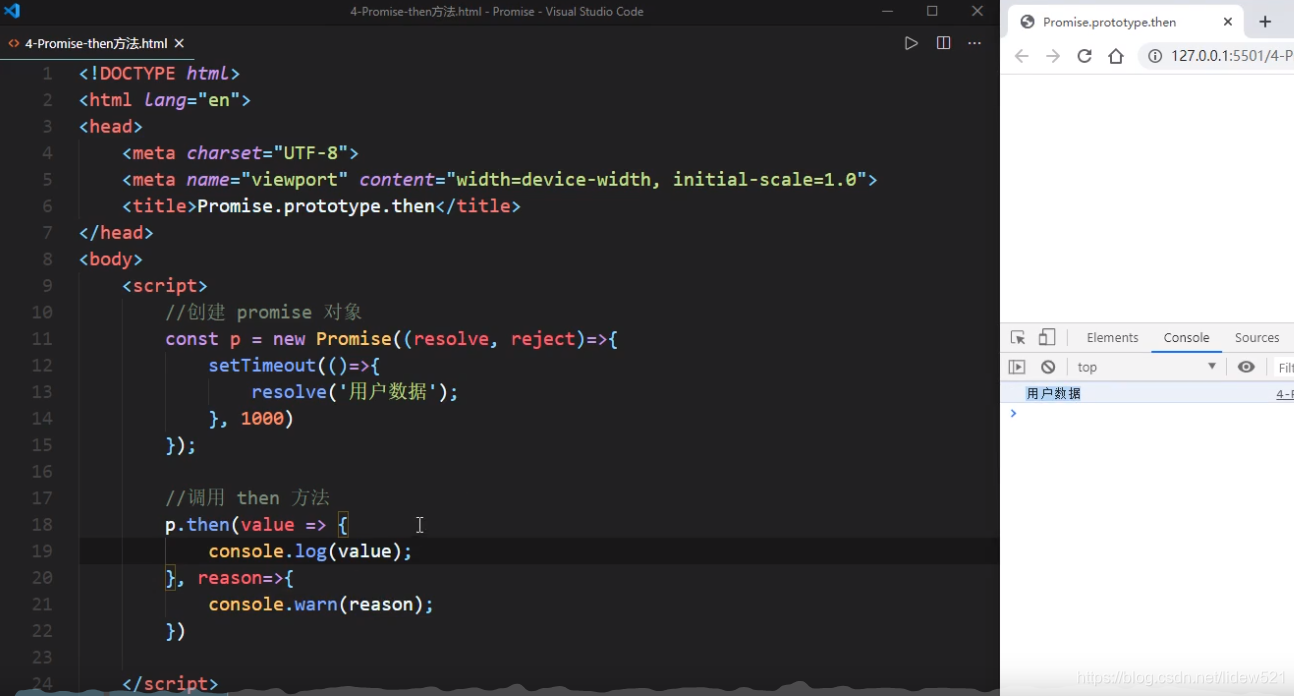Click the console Filter field

[x=1284, y=367]
